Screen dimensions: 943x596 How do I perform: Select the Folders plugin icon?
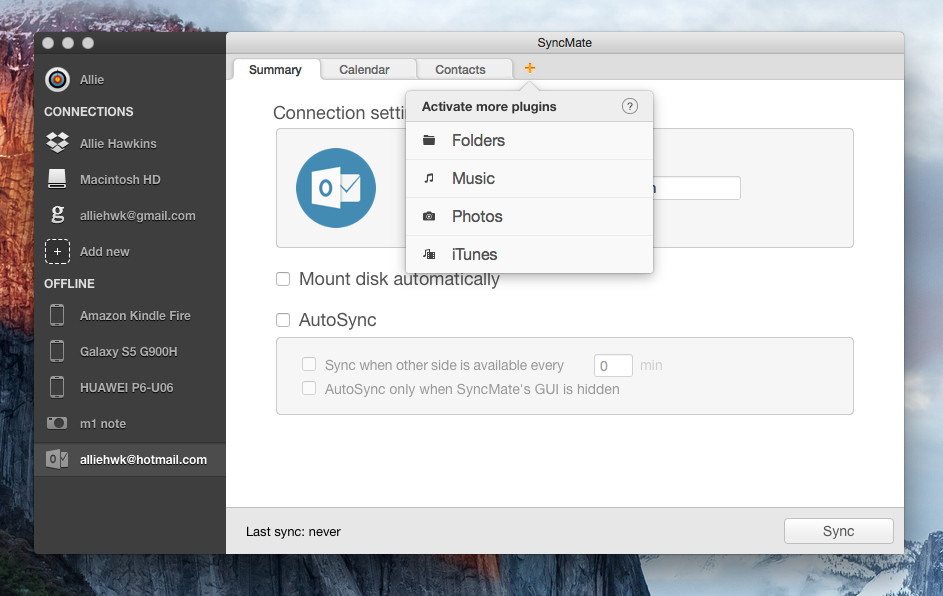pyautogui.click(x=430, y=140)
